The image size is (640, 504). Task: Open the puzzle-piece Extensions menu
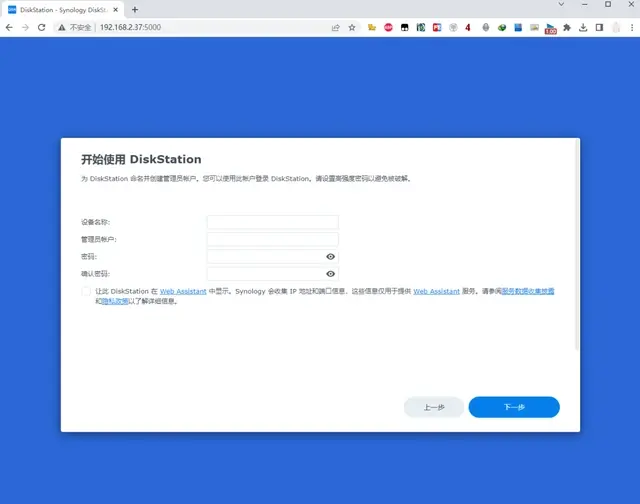567,27
